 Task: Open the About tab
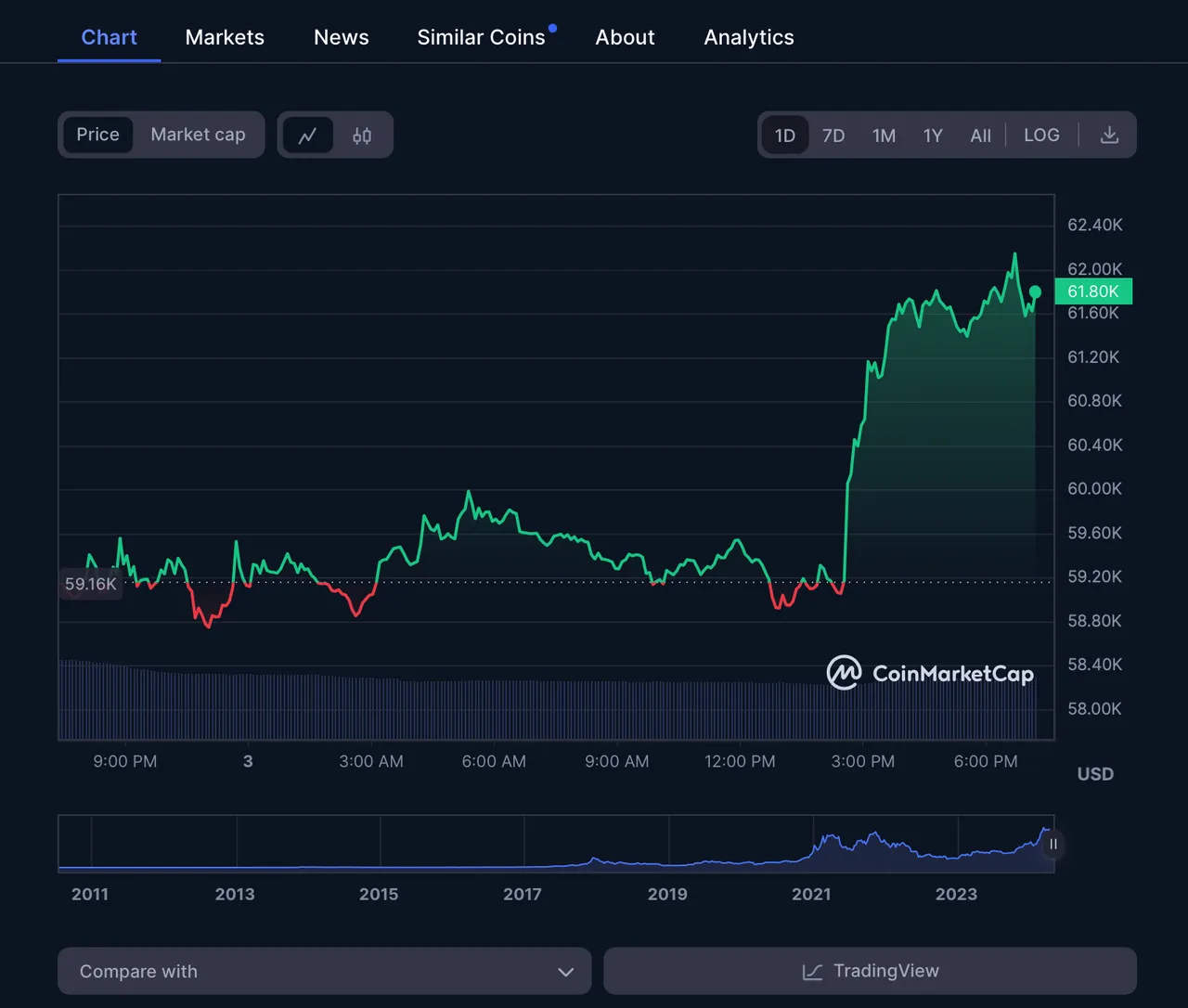[626, 37]
